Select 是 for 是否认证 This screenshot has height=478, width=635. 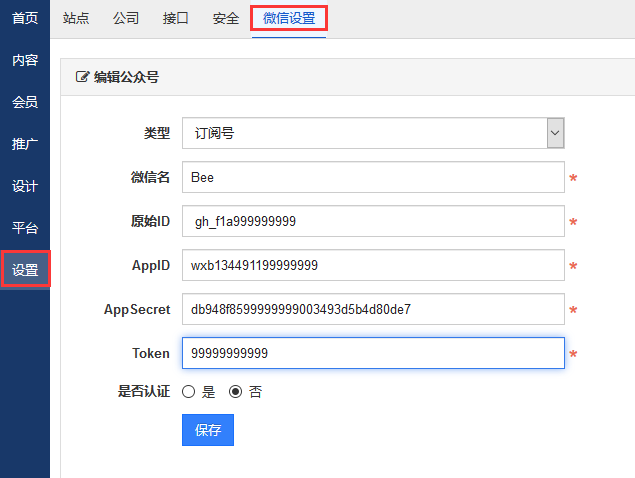[x=188, y=392]
